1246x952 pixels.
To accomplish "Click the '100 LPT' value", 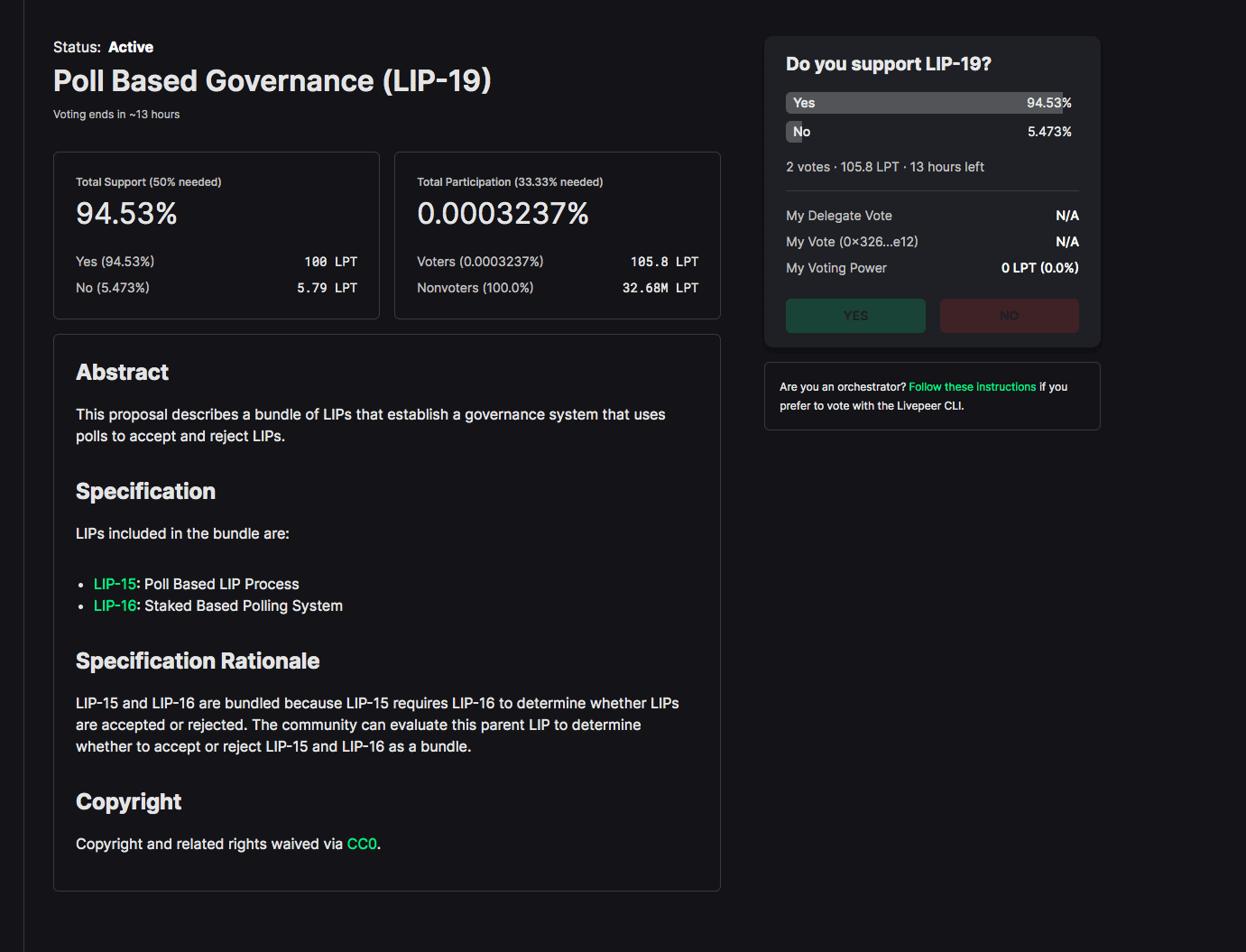I will click(x=330, y=262).
